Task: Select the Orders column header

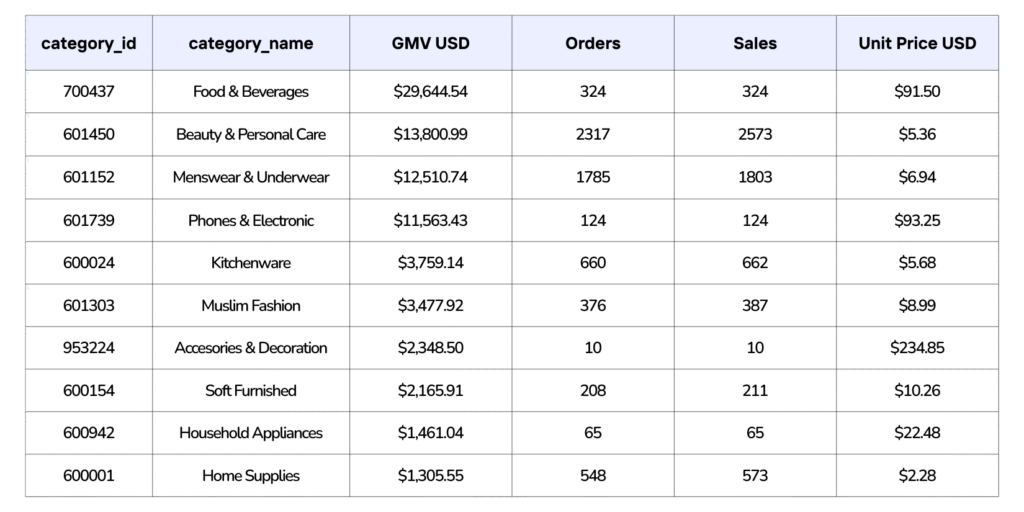Action: click(593, 43)
